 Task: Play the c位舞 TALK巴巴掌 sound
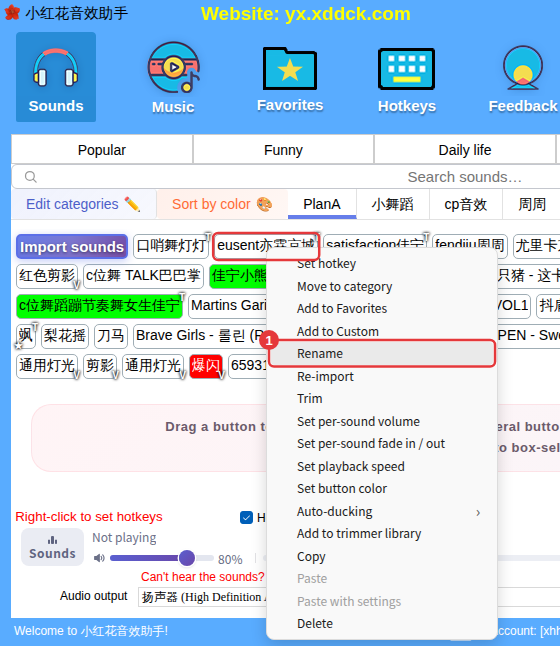click(x=143, y=276)
